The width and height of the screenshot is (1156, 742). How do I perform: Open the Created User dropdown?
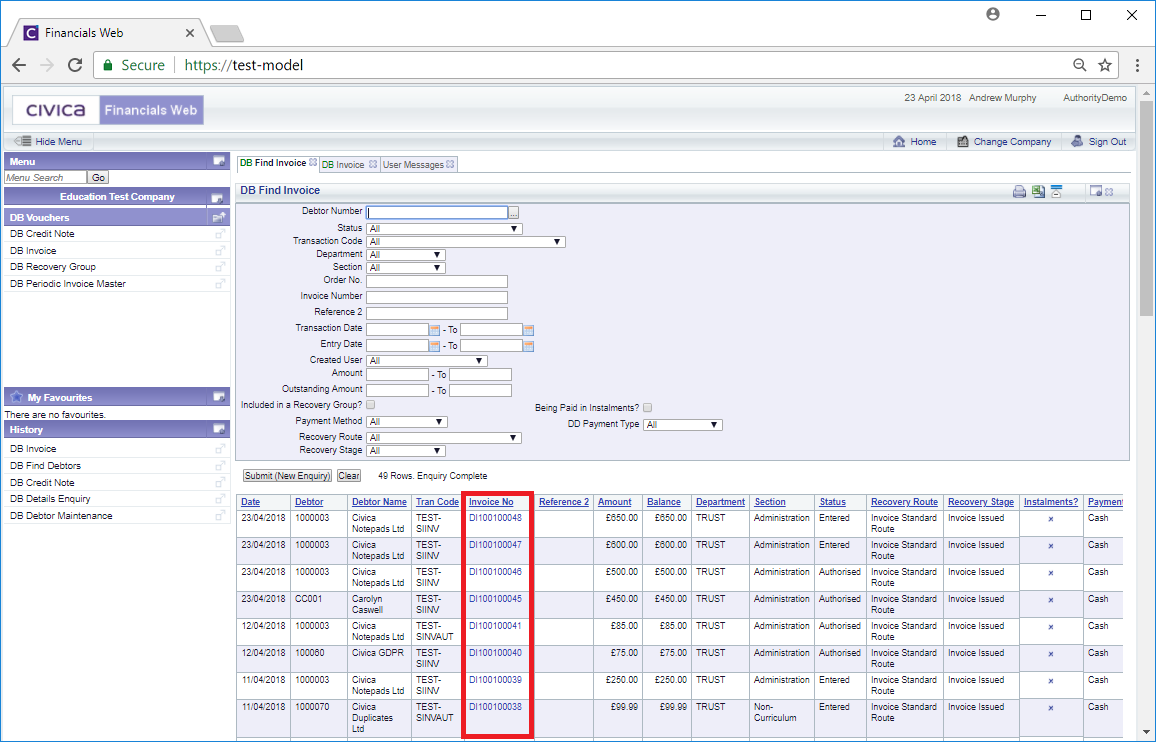pos(427,361)
